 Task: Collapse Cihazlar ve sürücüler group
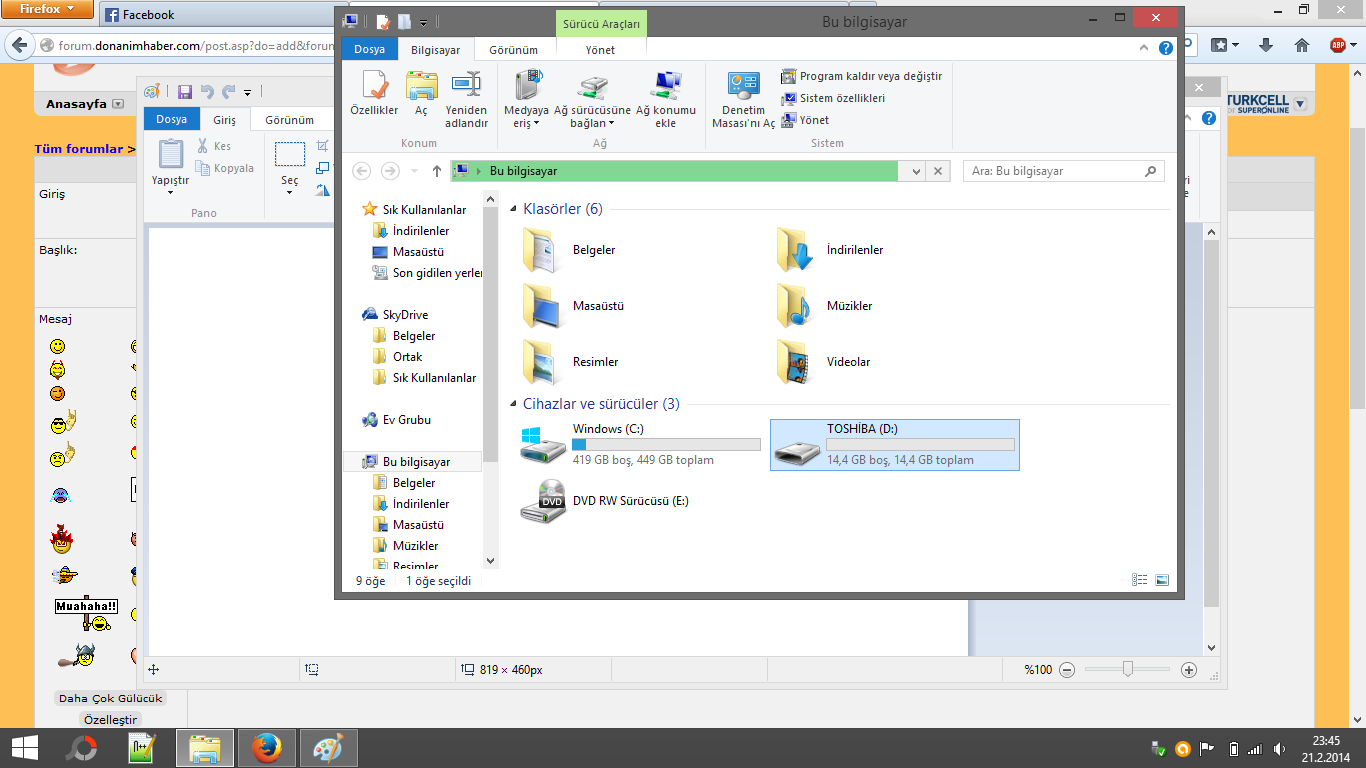click(514, 404)
